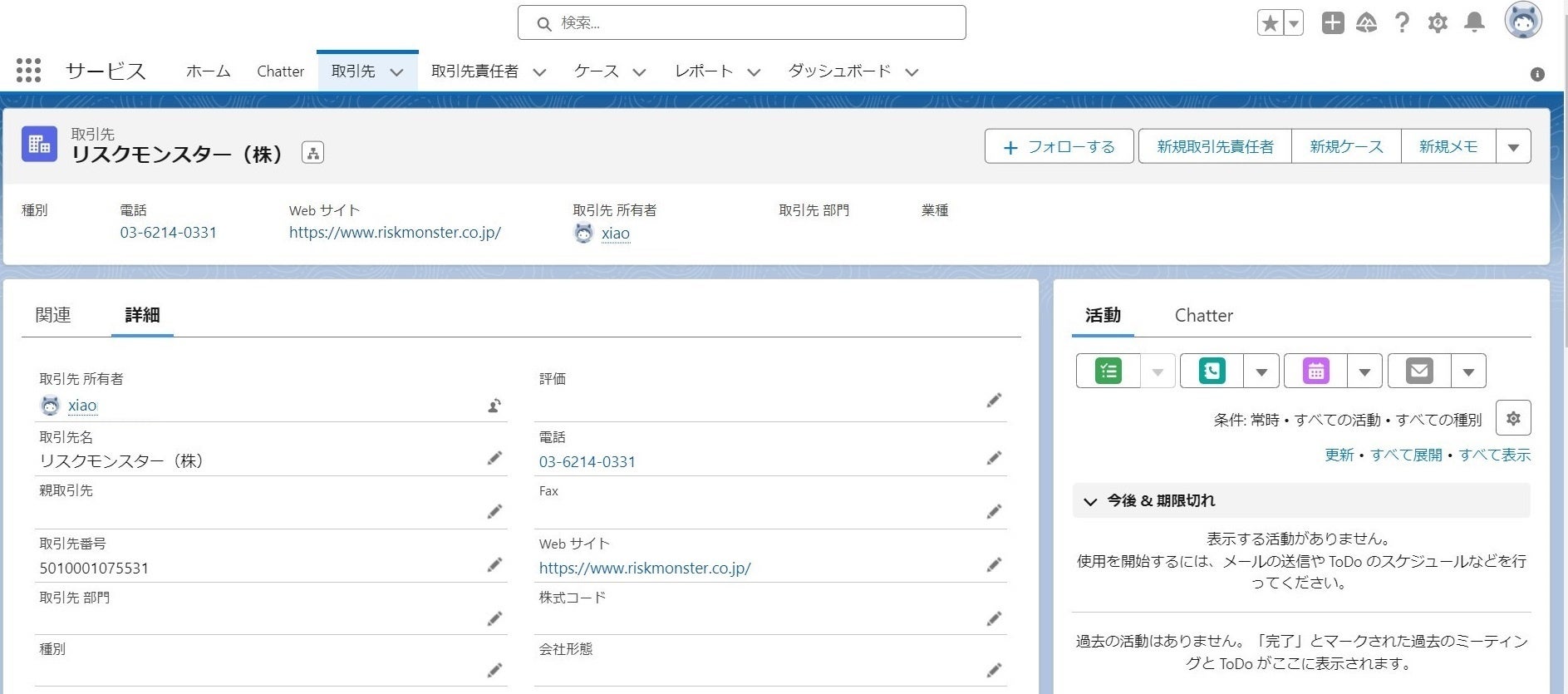Collapse the 今後 & 期限切れ section
The width and height of the screenshot is (1568, 694).
[1090, 501]
